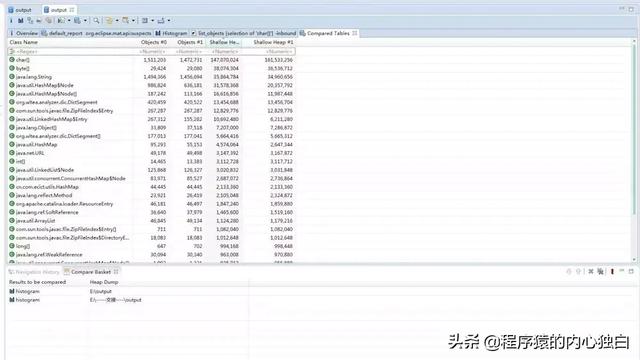Close the active output editor tab
This screenshot has width=640, height=360.
coord(72,10)
